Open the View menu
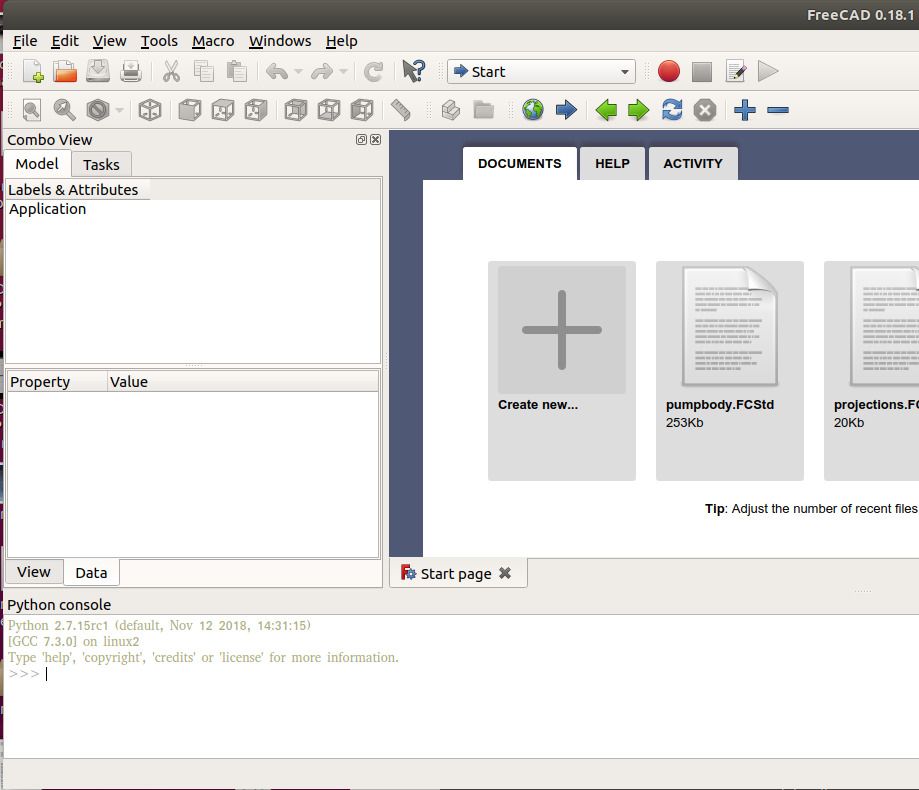The image size is (919, 790). 109,41
